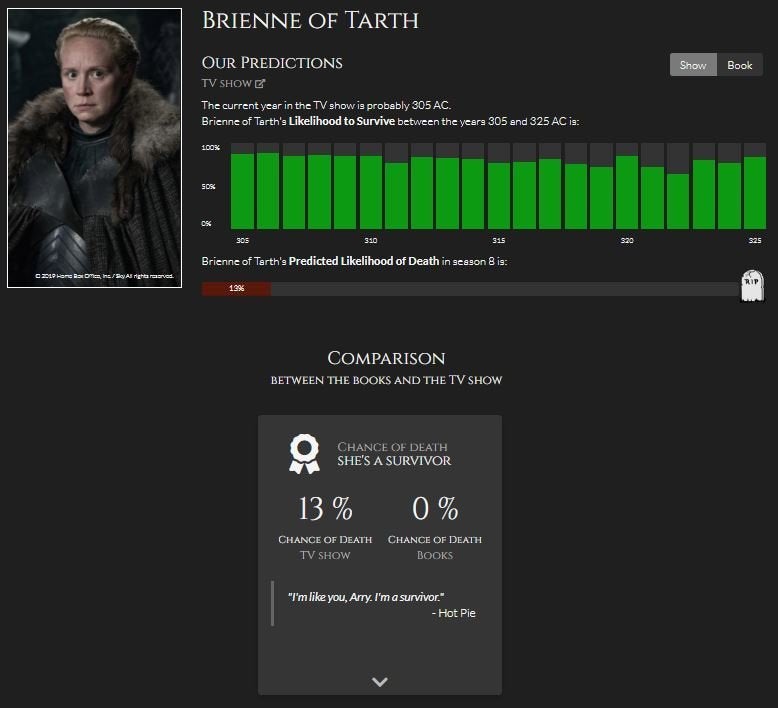Open the TV show external link icon
Image resolution: width=778 pixels, height=708 pixels.
pos(259,84)
